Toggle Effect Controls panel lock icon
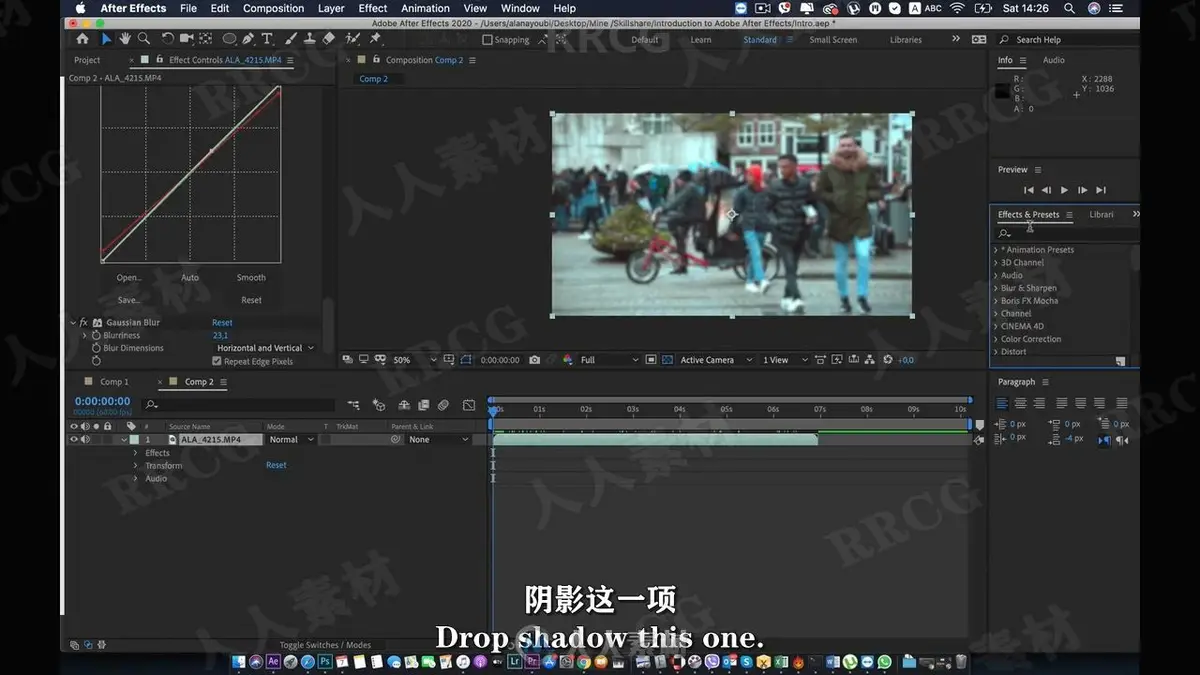1200x675 pixels. pyautogui.click(x=162, y=60)
